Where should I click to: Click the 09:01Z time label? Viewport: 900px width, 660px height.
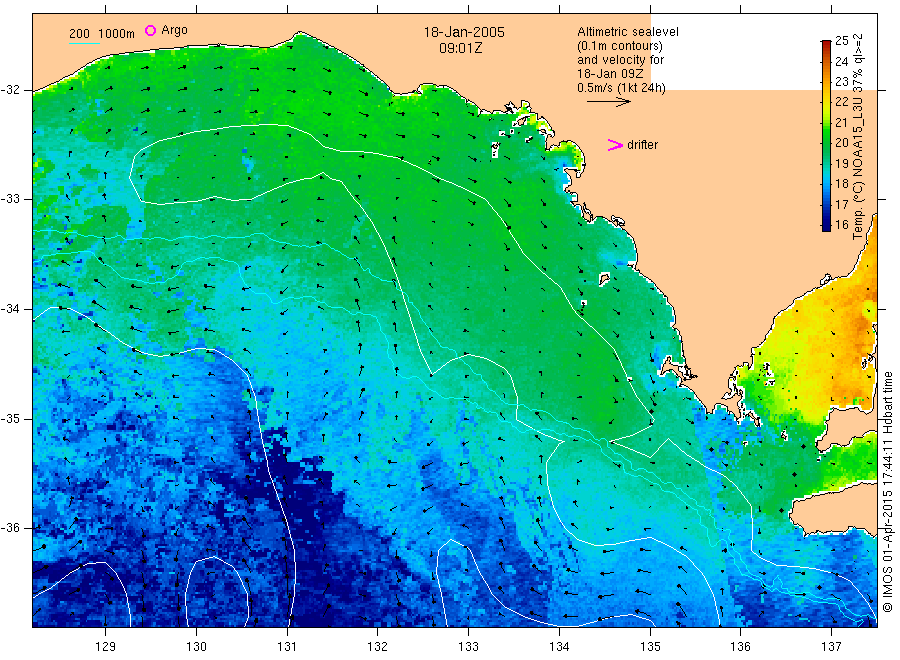click(x=460, y=48)
